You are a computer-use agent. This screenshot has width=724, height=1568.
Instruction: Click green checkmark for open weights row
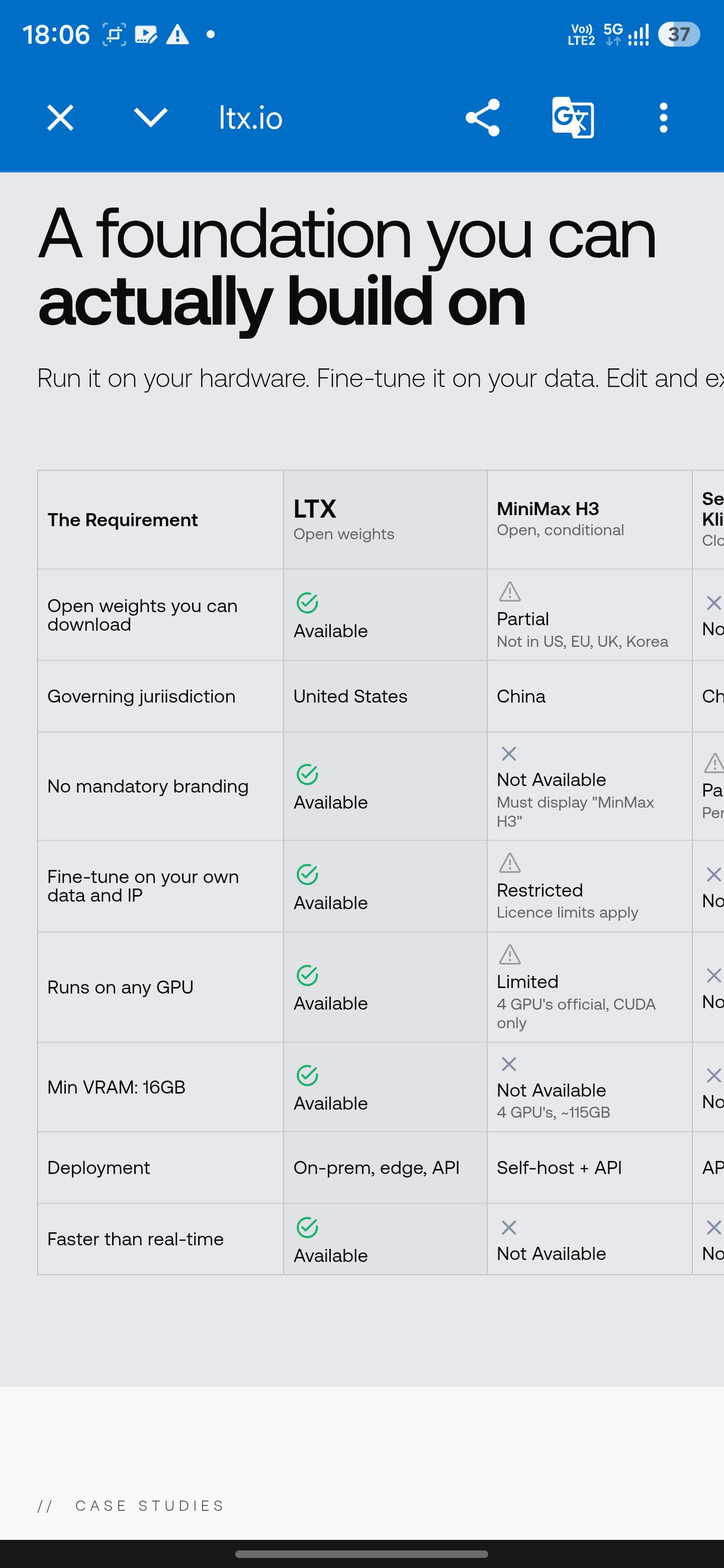coord(308,603)
